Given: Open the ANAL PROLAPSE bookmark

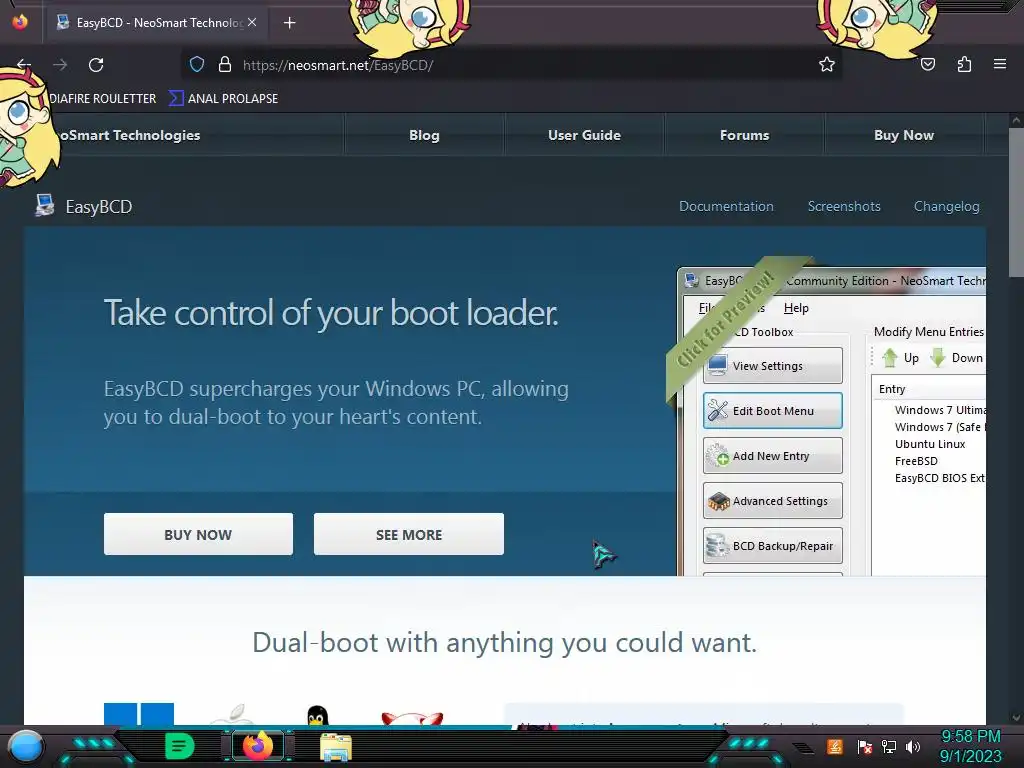Looking at the screenshot, I should click(223, 99).
